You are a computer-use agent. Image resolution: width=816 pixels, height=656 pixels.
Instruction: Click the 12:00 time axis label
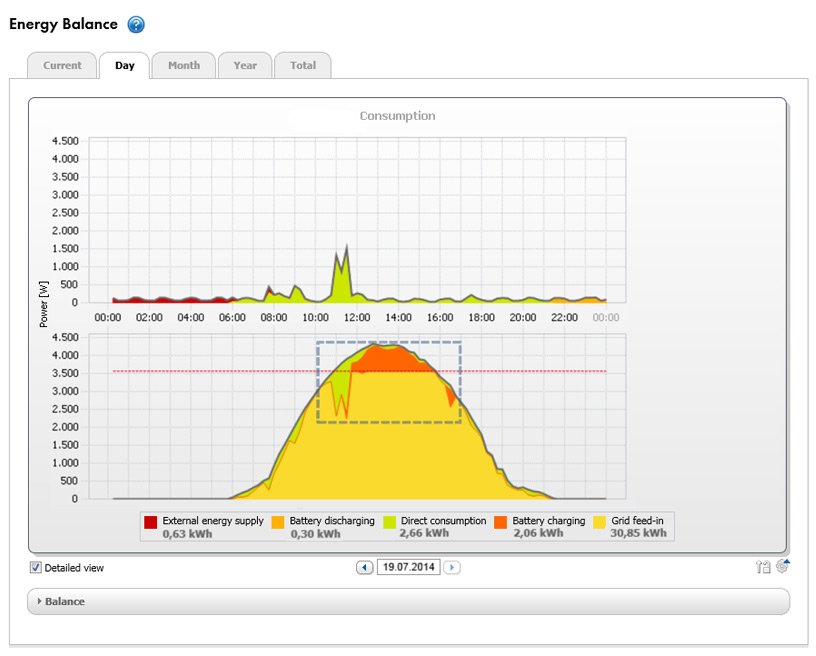357,317
